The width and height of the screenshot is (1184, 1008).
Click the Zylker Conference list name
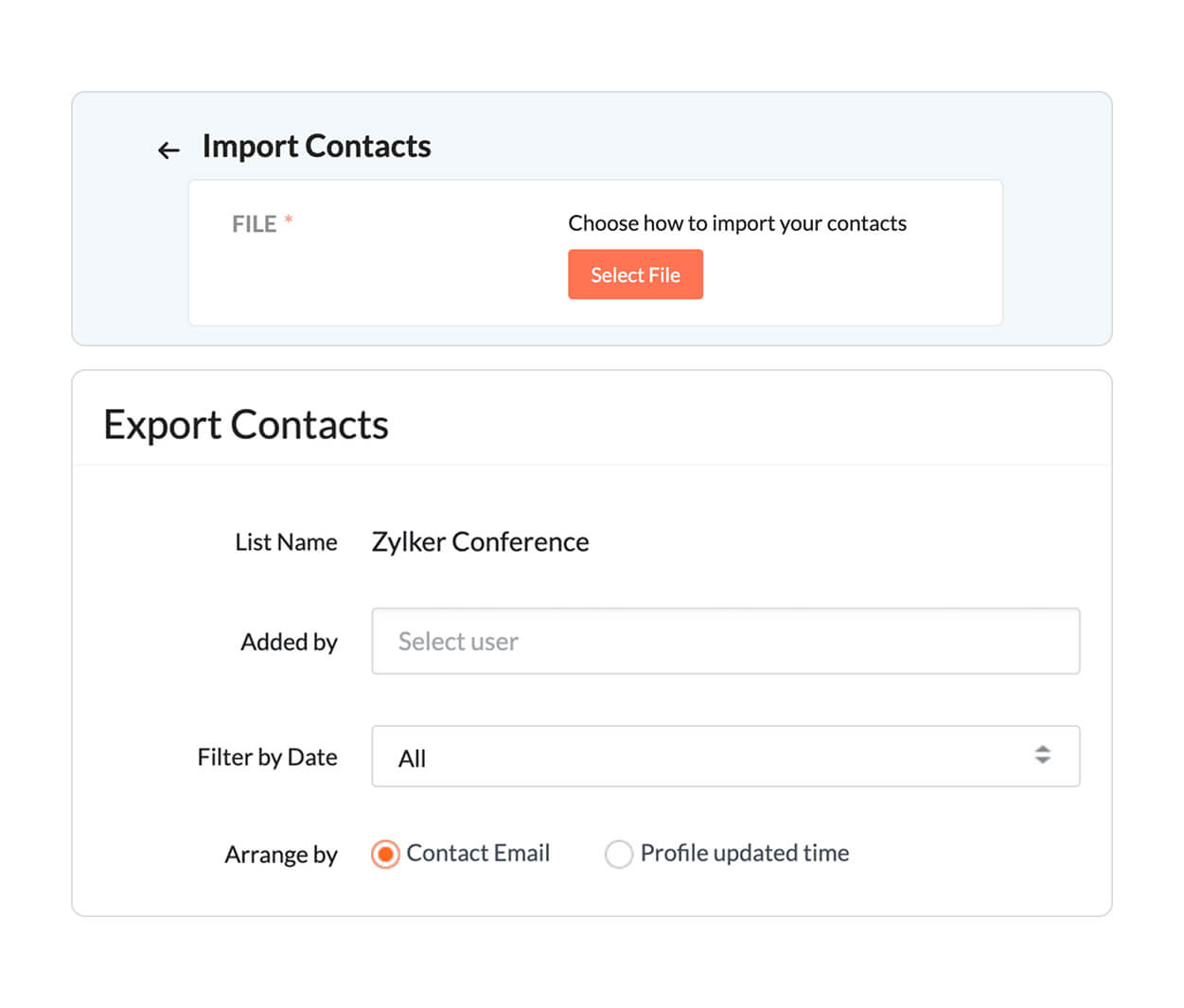tap(480, 541)
